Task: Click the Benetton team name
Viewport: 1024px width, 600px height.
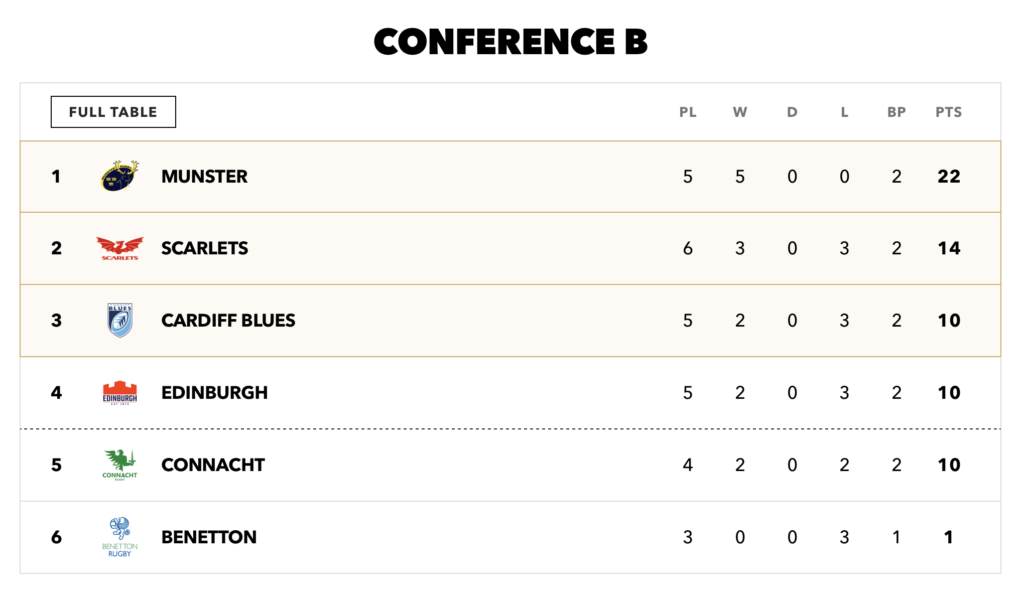Action: [208, 537]
